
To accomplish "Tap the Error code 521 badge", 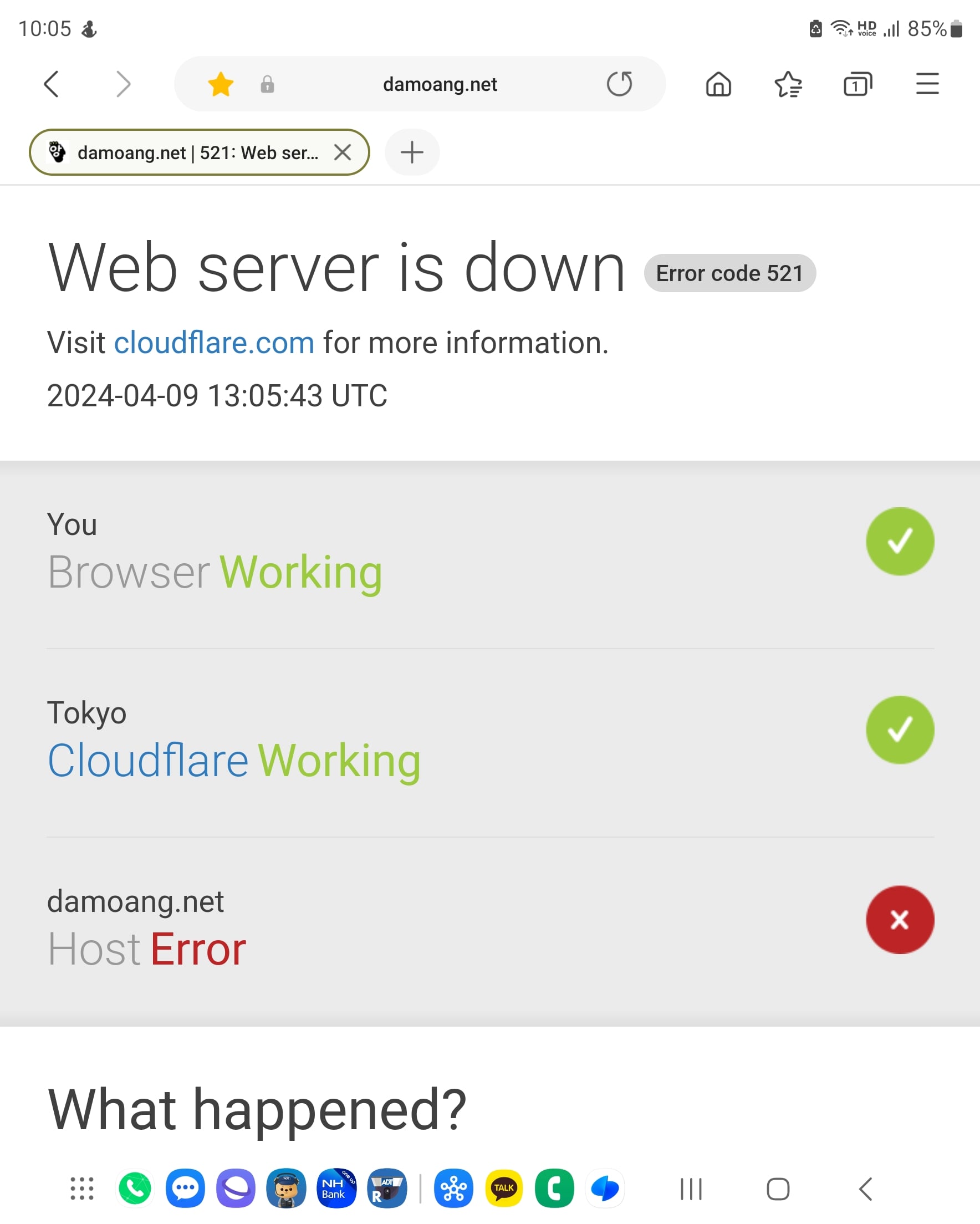I will (x=729, y=273).
